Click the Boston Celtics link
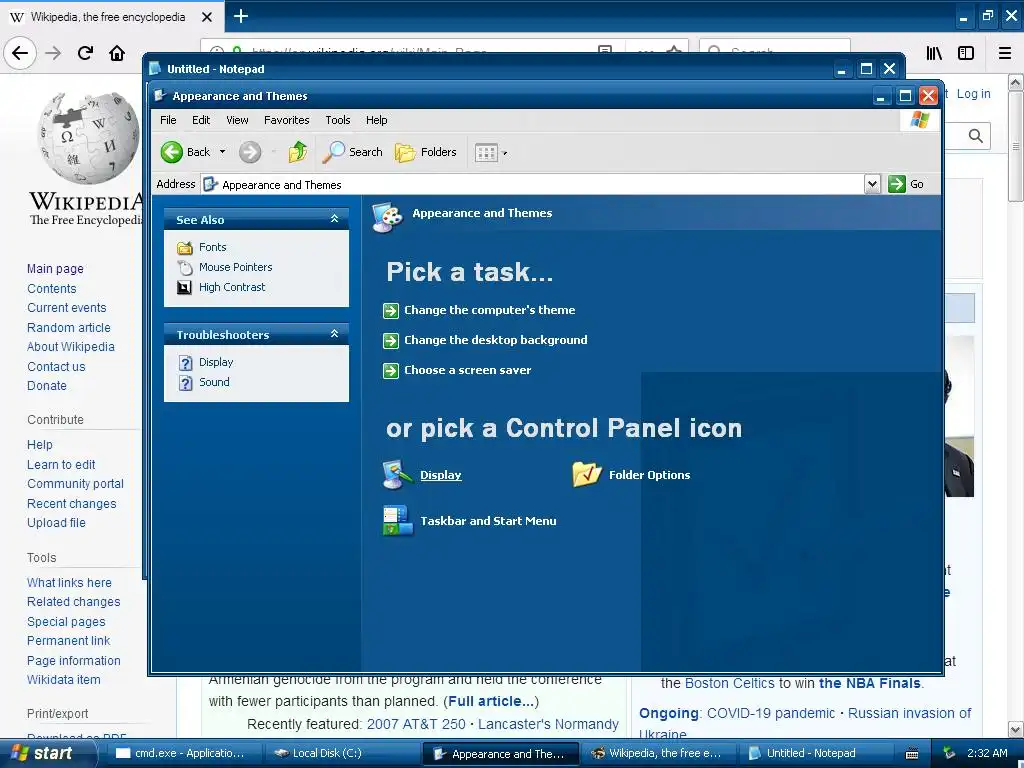Viewport: 1024px width, 768px height. click(x=729, y=684)
